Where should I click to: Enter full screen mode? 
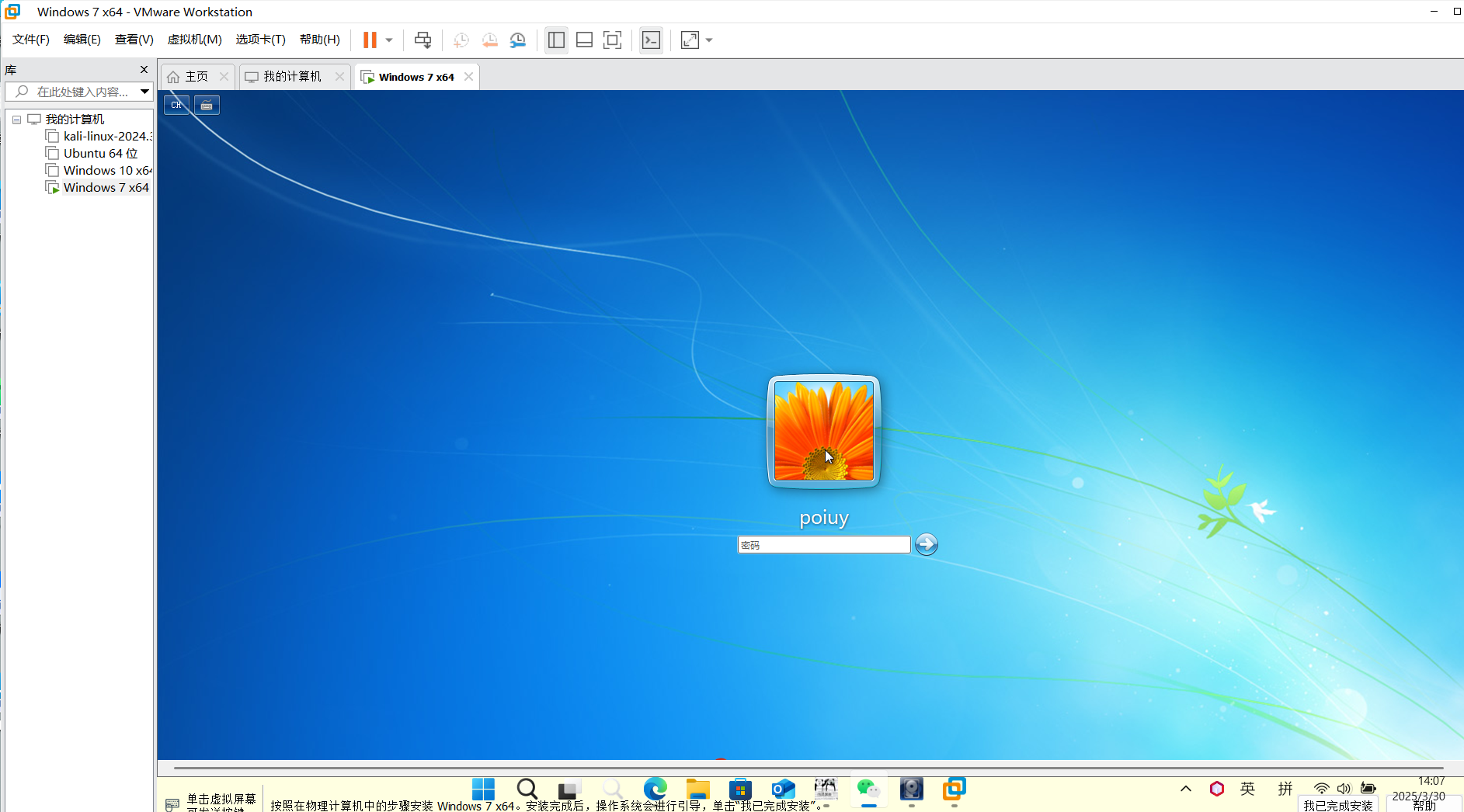click(613, 40)
